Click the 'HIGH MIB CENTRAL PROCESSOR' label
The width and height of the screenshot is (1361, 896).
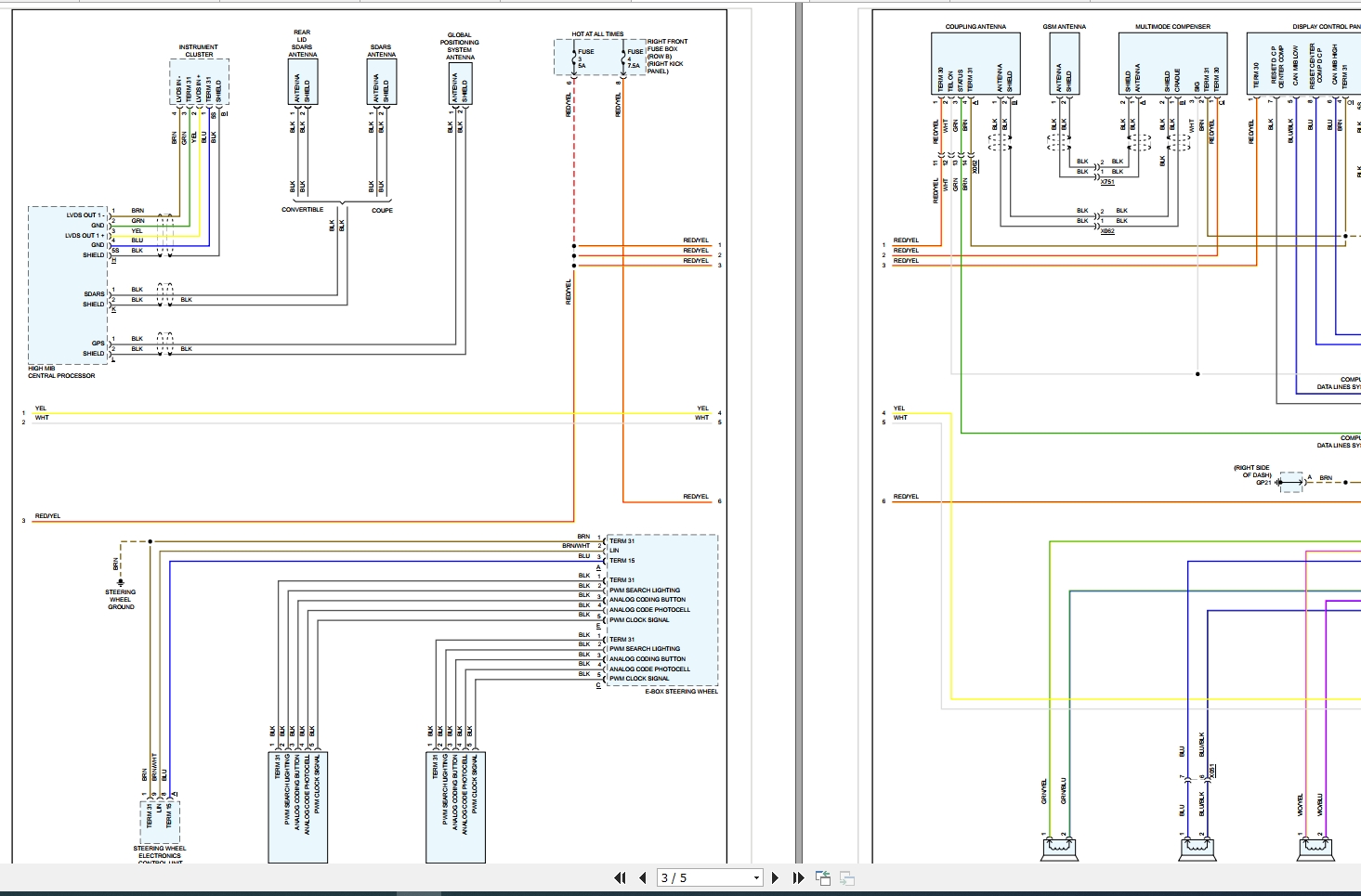pos(61,372)
